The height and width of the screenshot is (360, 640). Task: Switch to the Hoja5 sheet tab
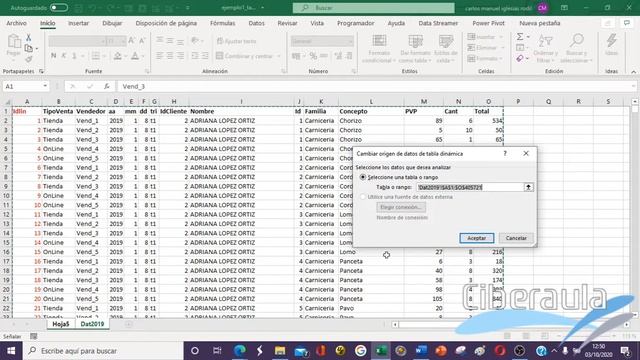(61, 324)
